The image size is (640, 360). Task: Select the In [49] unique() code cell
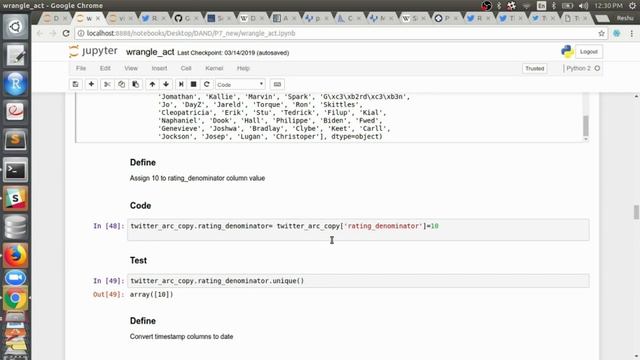pyautogui.click(x=358, y=281)
